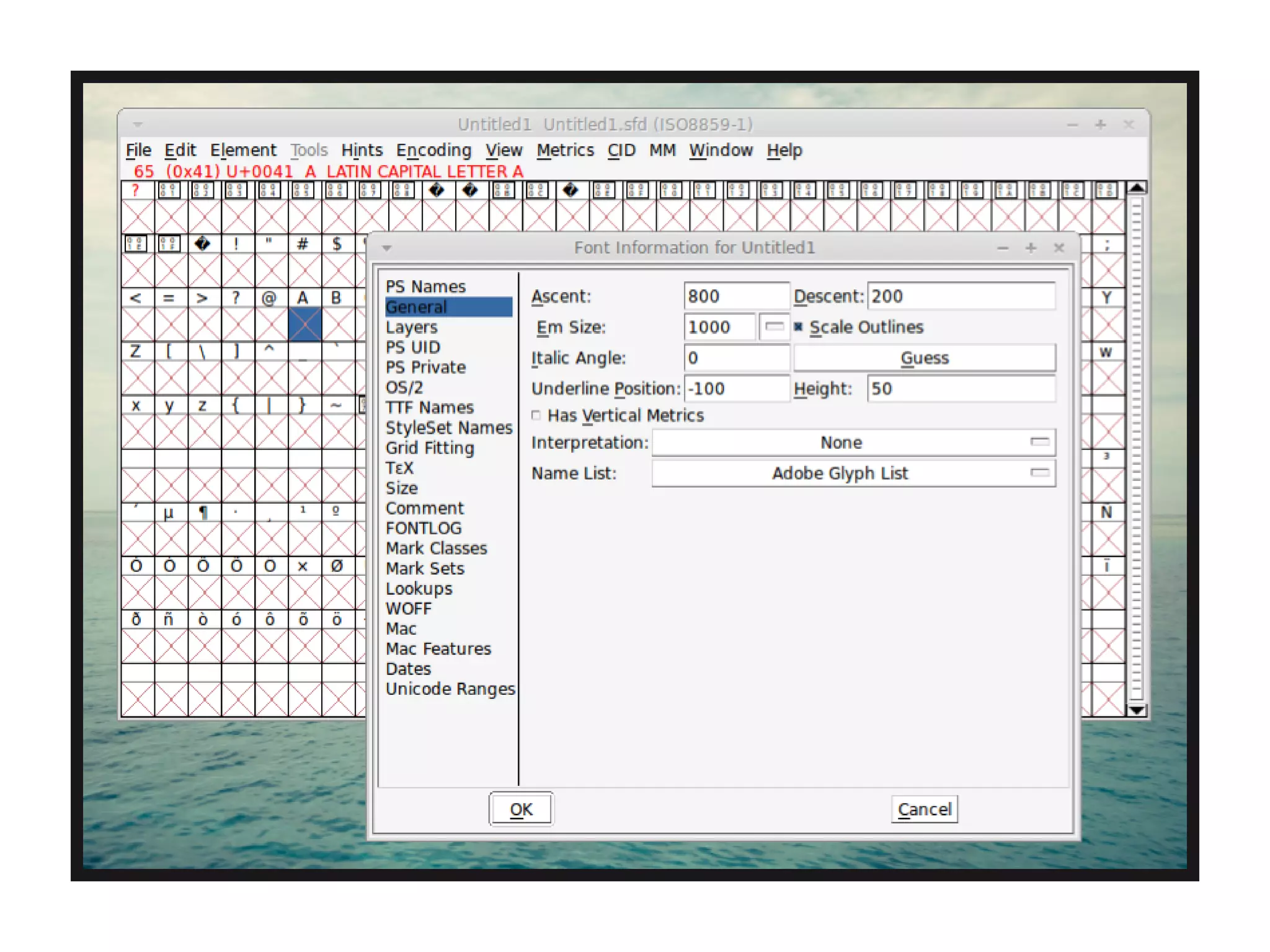Enable Has Vertical Metrics checkbox

(536, 415)
